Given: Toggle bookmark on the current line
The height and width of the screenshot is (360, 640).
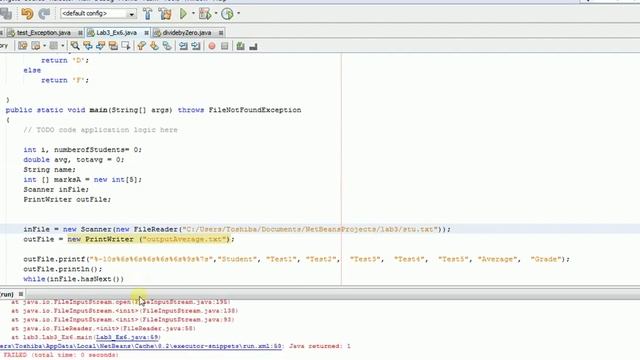Looking at the screenshot, I should [167, 46].
